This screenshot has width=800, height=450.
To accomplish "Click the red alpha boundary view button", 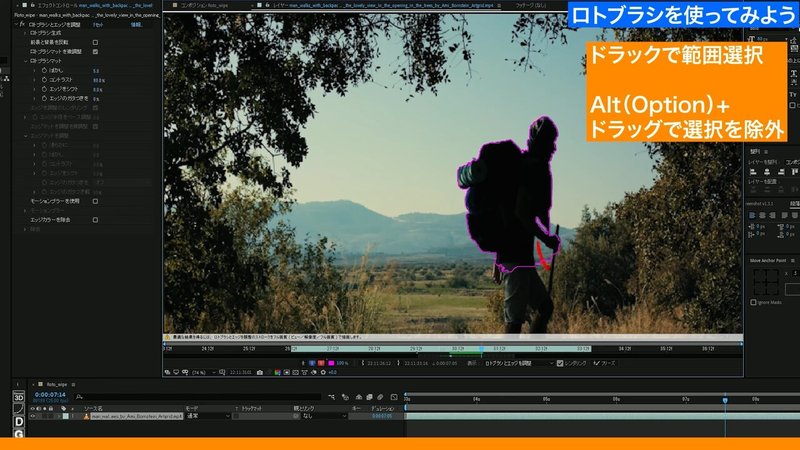I will [x=321, y=363].
